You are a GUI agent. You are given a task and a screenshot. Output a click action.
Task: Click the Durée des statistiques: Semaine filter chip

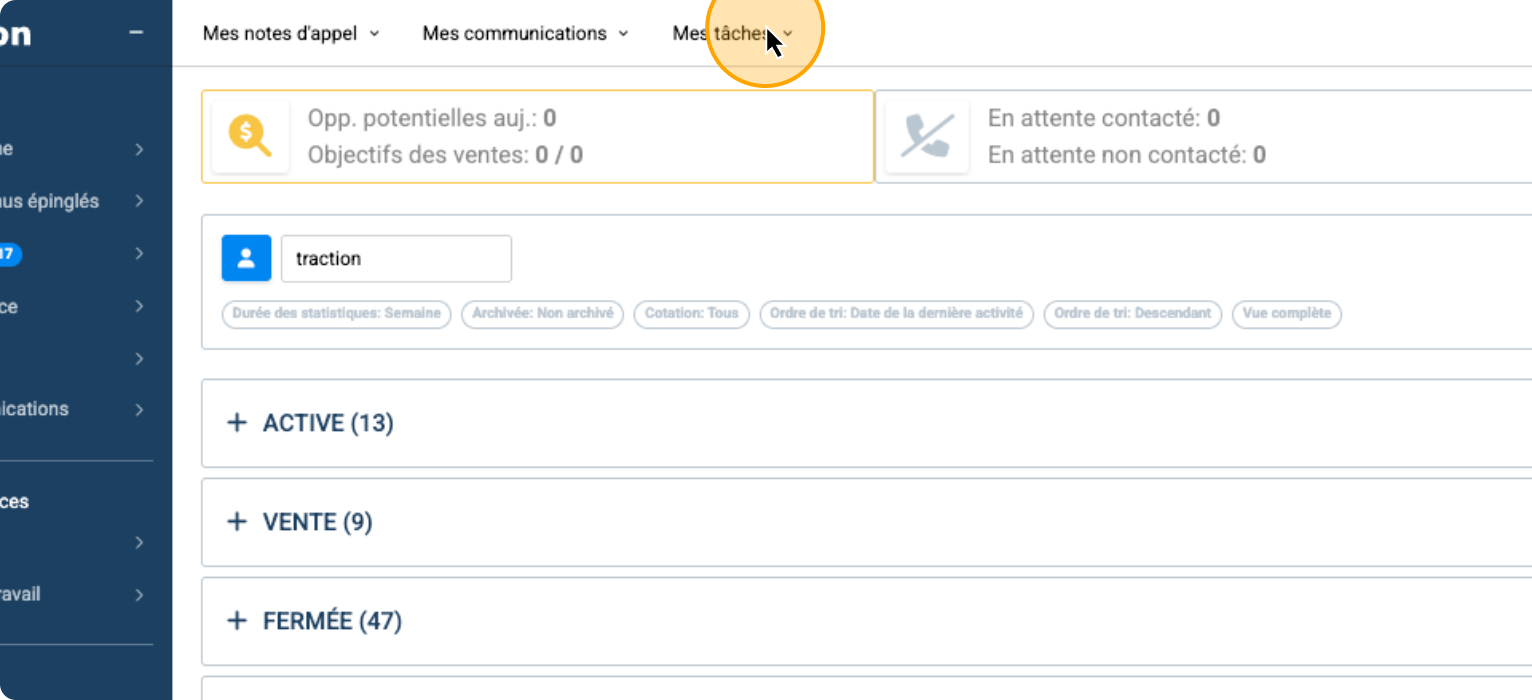[336, 314]
